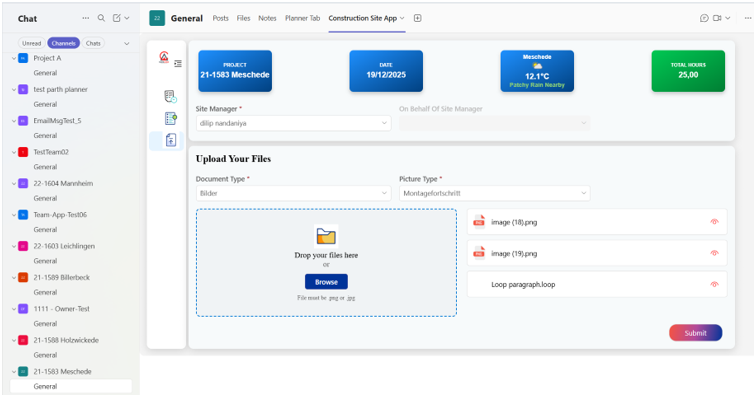Preview image (19).png with eye icon

click(x=714, y=253)
